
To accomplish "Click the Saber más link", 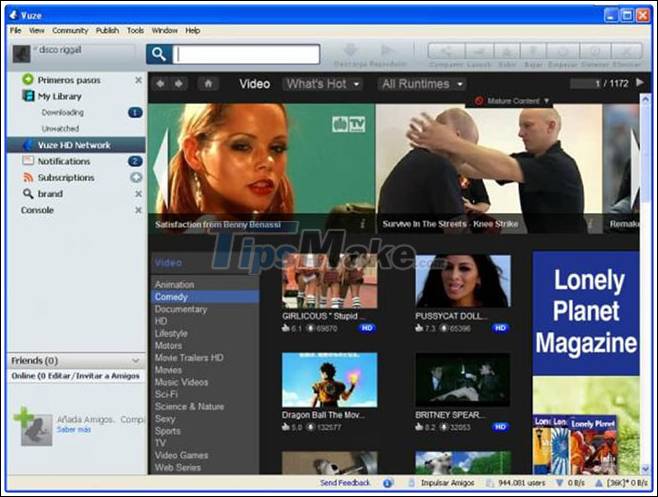I will 74,429.
